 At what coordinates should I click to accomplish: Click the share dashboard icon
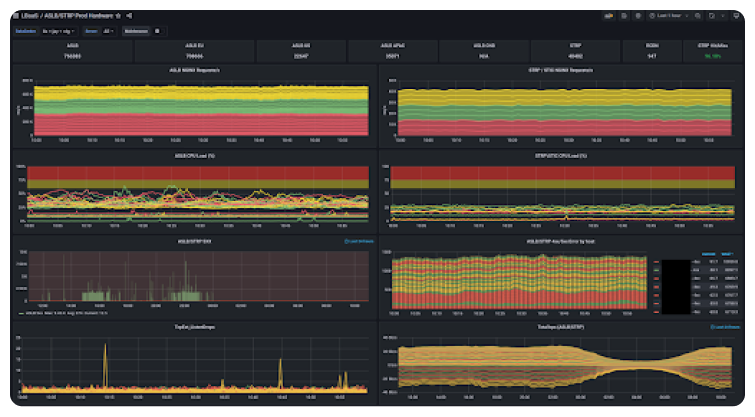[x=130, y=16]
